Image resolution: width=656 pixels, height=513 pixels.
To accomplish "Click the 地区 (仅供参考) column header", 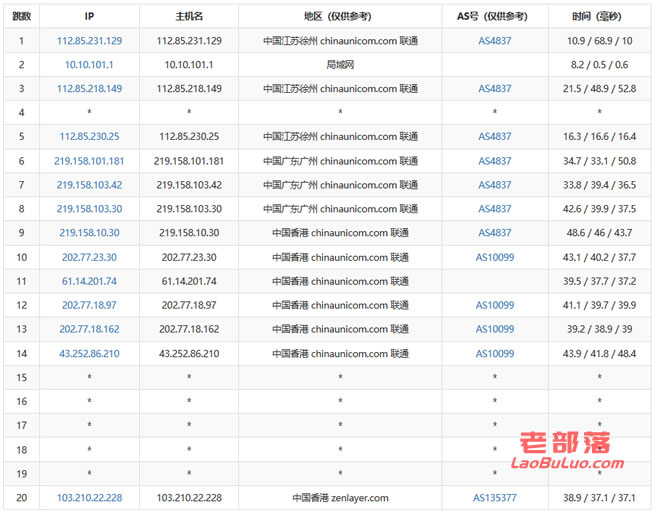I will (x=340, y=16).
